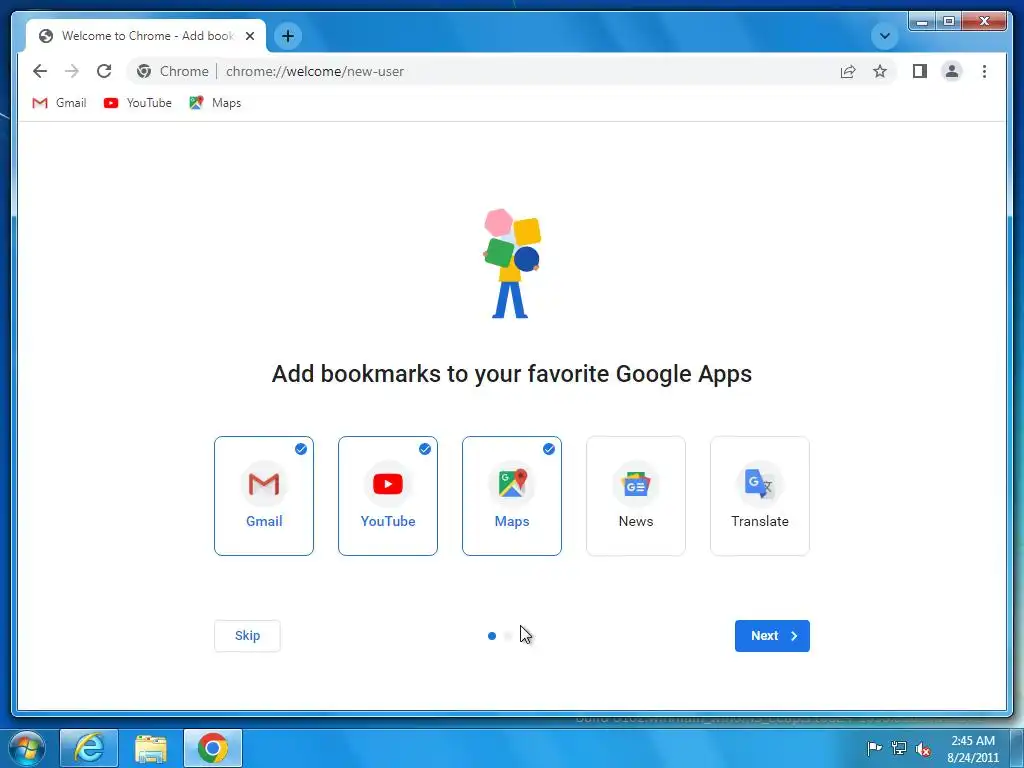
Task: Open the Gmail bookmark in bookmarks bar
Action: pos(59,103)
